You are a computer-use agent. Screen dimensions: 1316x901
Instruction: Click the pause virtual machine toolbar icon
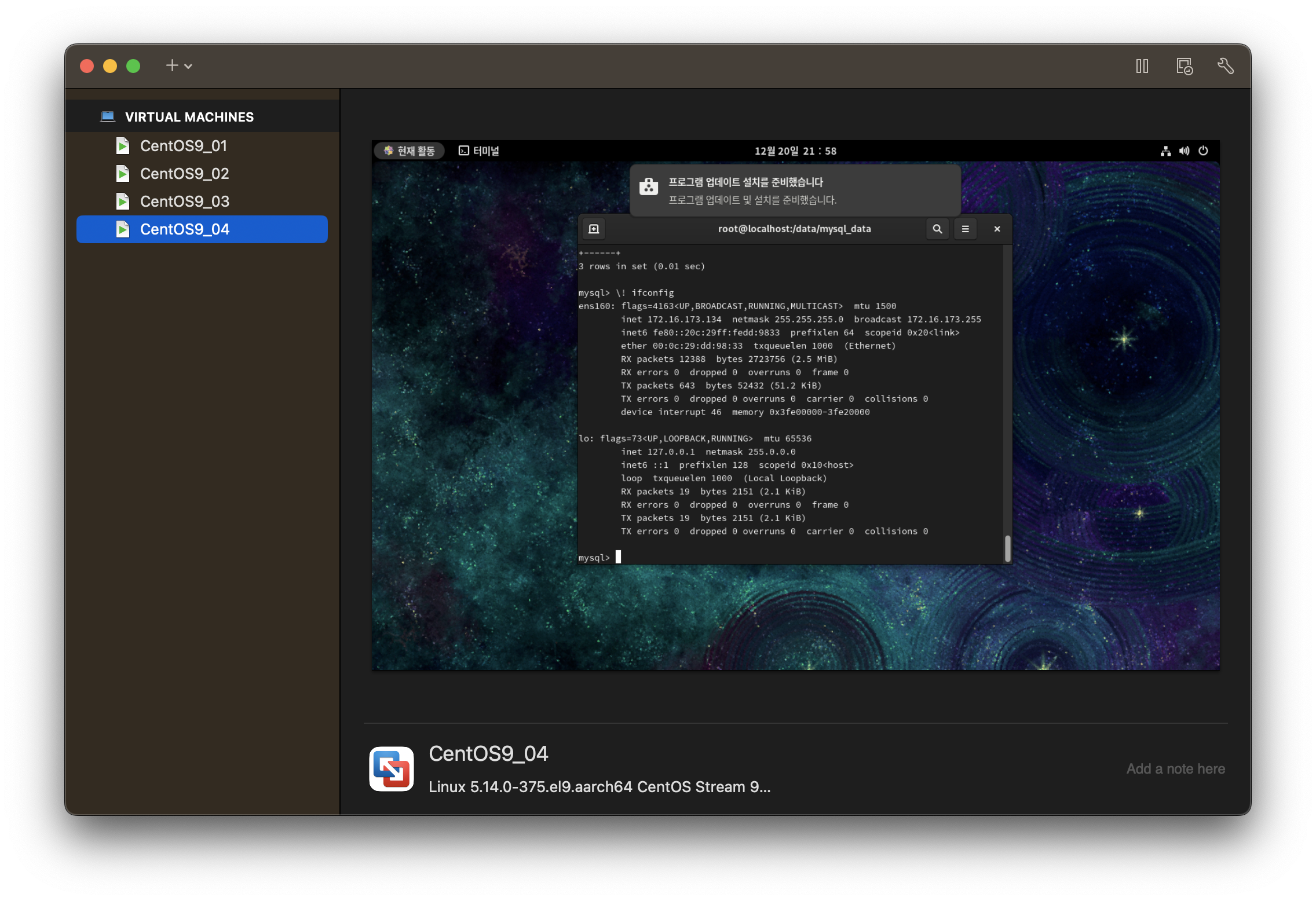click(x=1142, y=66)
